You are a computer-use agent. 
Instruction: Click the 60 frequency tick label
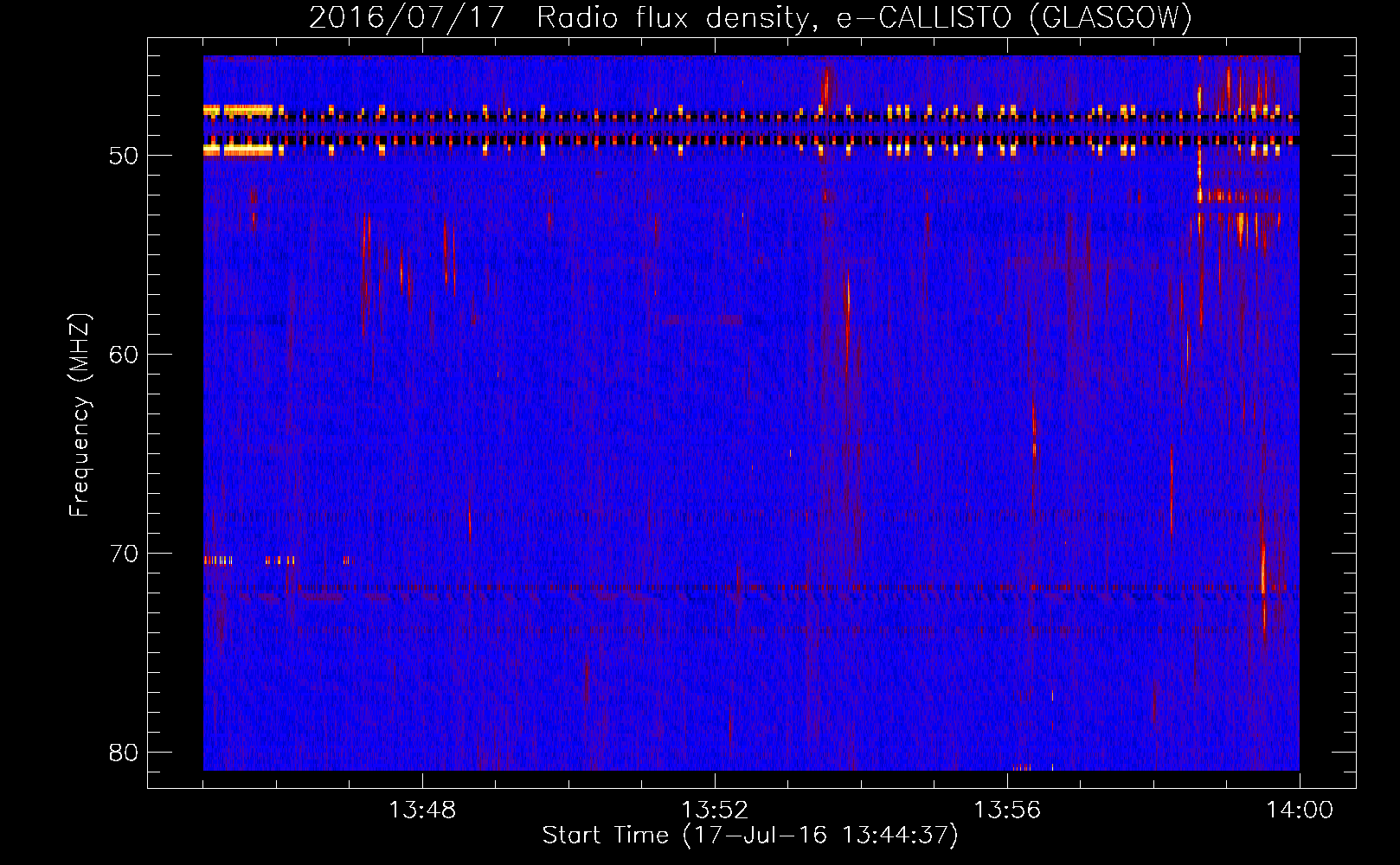pos(124,355)
